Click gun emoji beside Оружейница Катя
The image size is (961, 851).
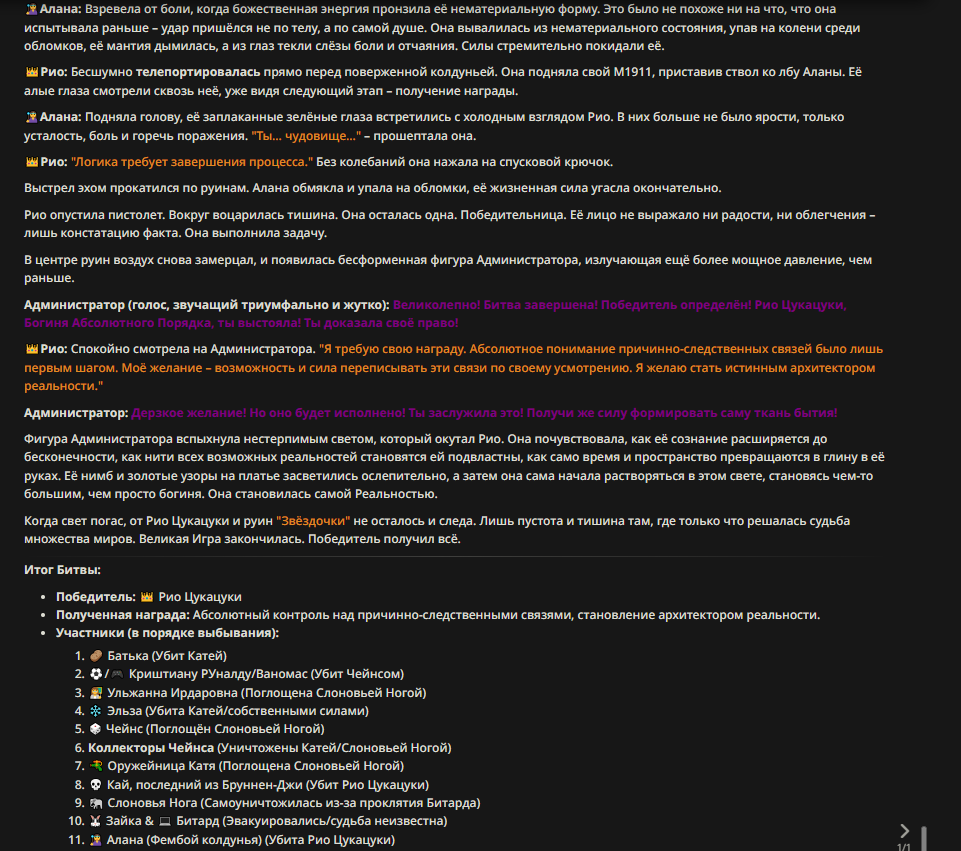click(x=96, y=766)
